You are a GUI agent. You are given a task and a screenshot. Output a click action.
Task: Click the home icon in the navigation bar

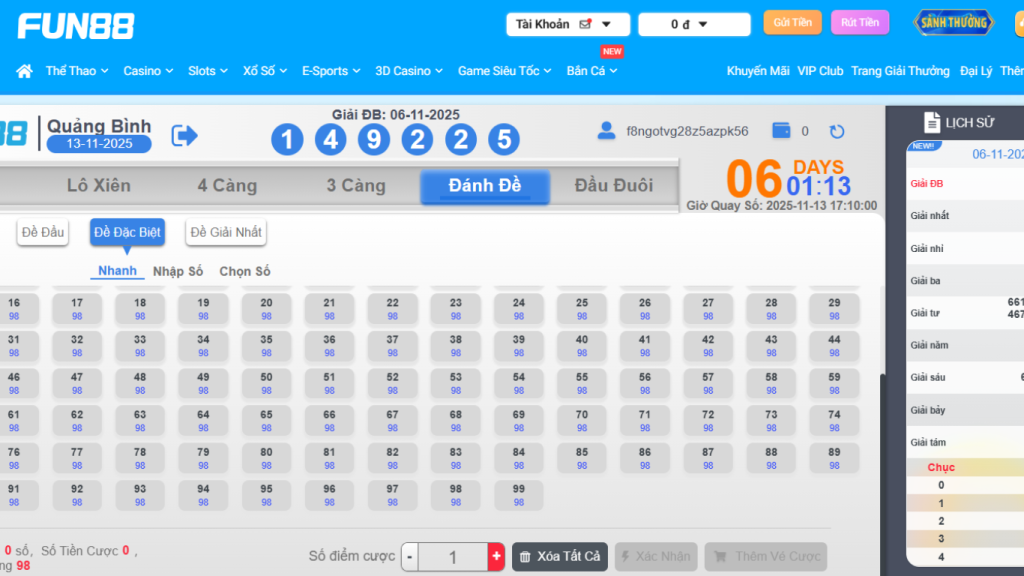tap(23, 71)
